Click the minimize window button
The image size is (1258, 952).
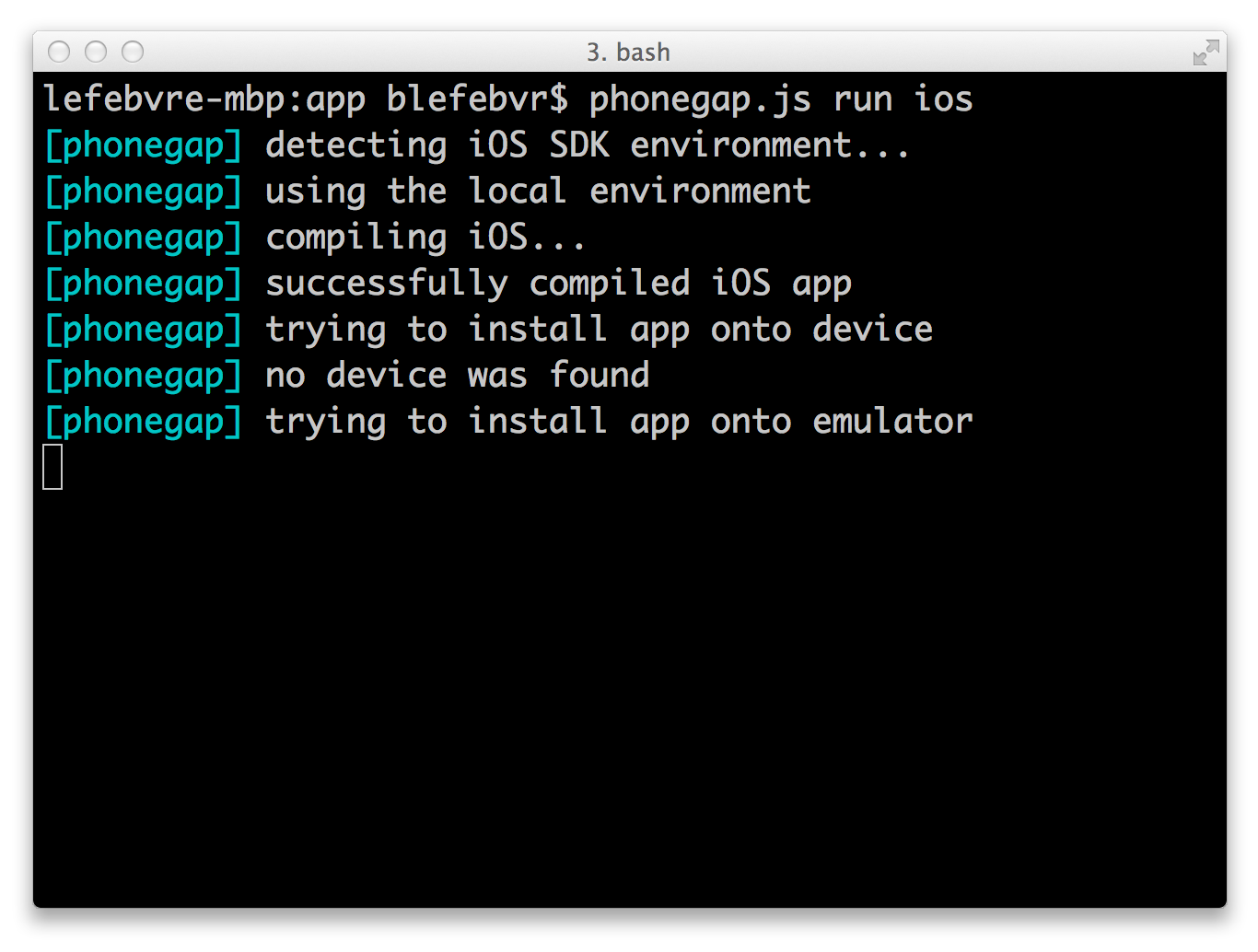pos(96,52)
